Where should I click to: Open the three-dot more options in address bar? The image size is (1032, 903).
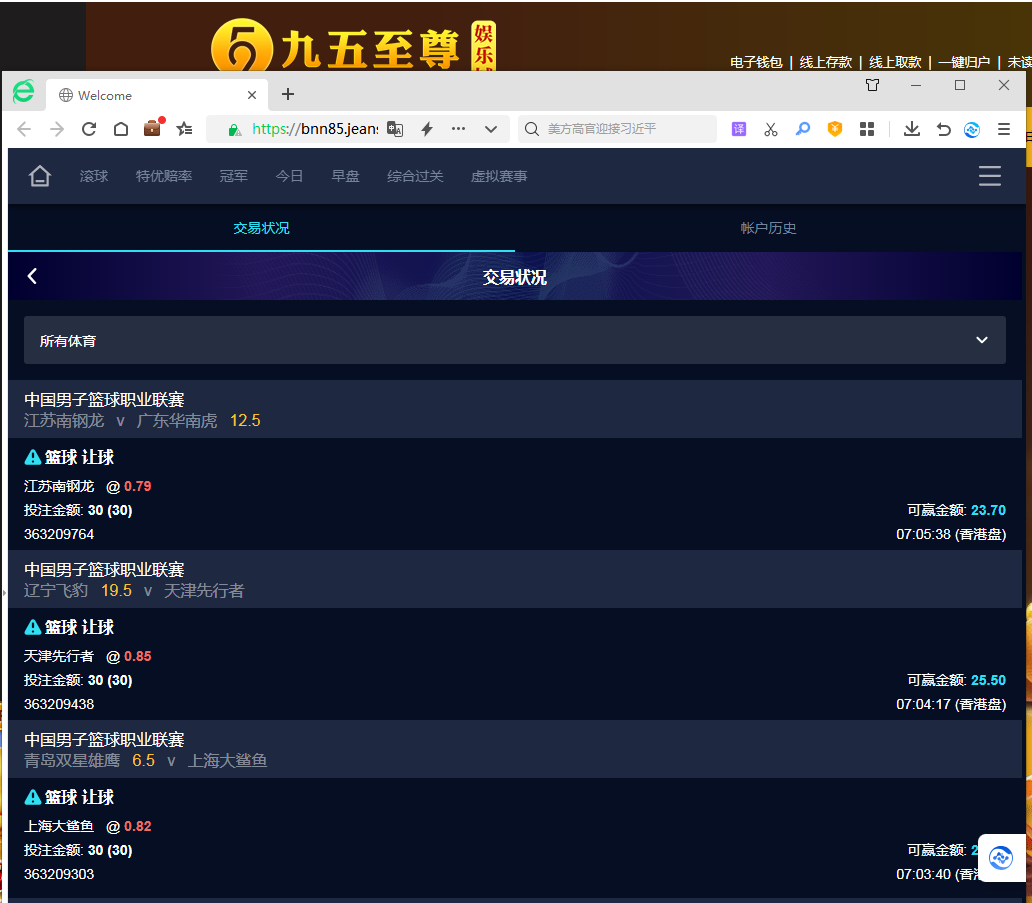point(458,129)
